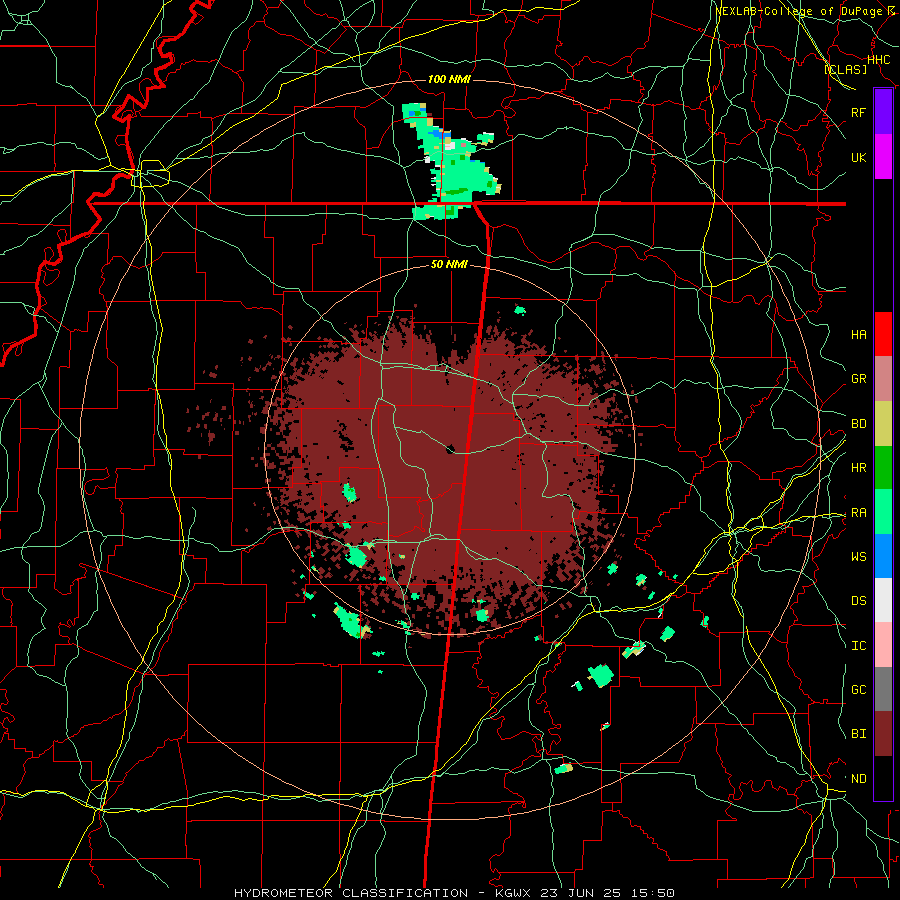Screen dimensions: 900x900
Task: Click the 50 NMI range ring label
Action: tap(449, 264)
